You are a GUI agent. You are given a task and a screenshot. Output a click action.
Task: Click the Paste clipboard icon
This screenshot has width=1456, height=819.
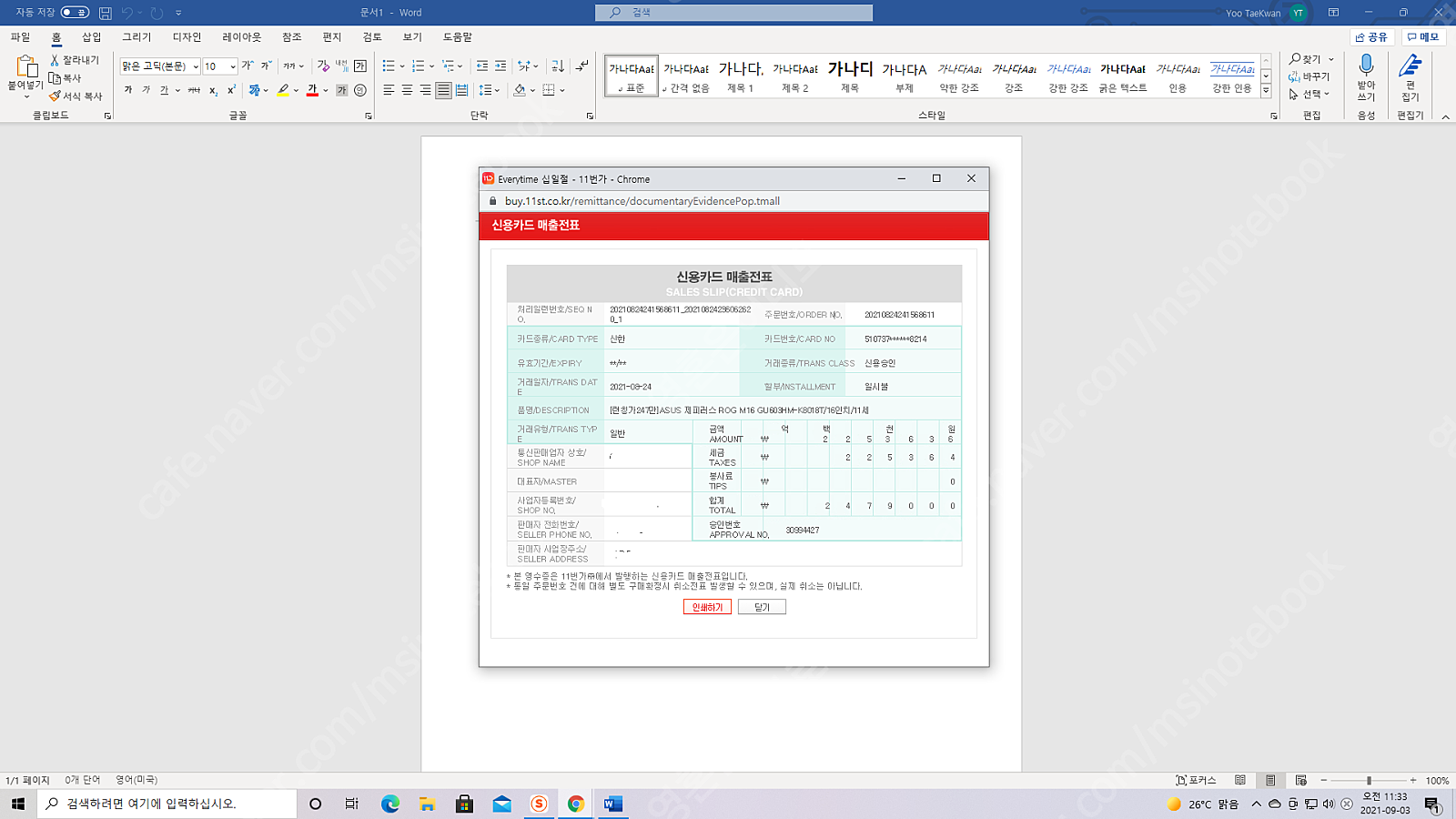pos(25,67)
